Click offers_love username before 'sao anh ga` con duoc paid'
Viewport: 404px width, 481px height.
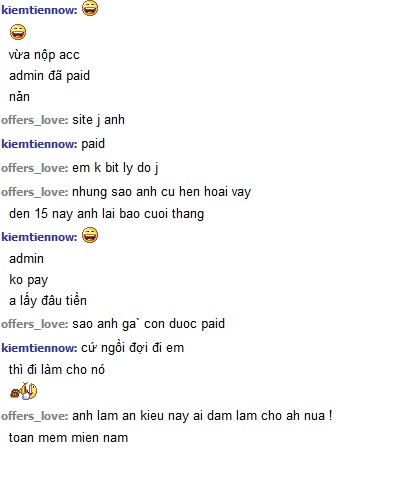coord(35,324)
